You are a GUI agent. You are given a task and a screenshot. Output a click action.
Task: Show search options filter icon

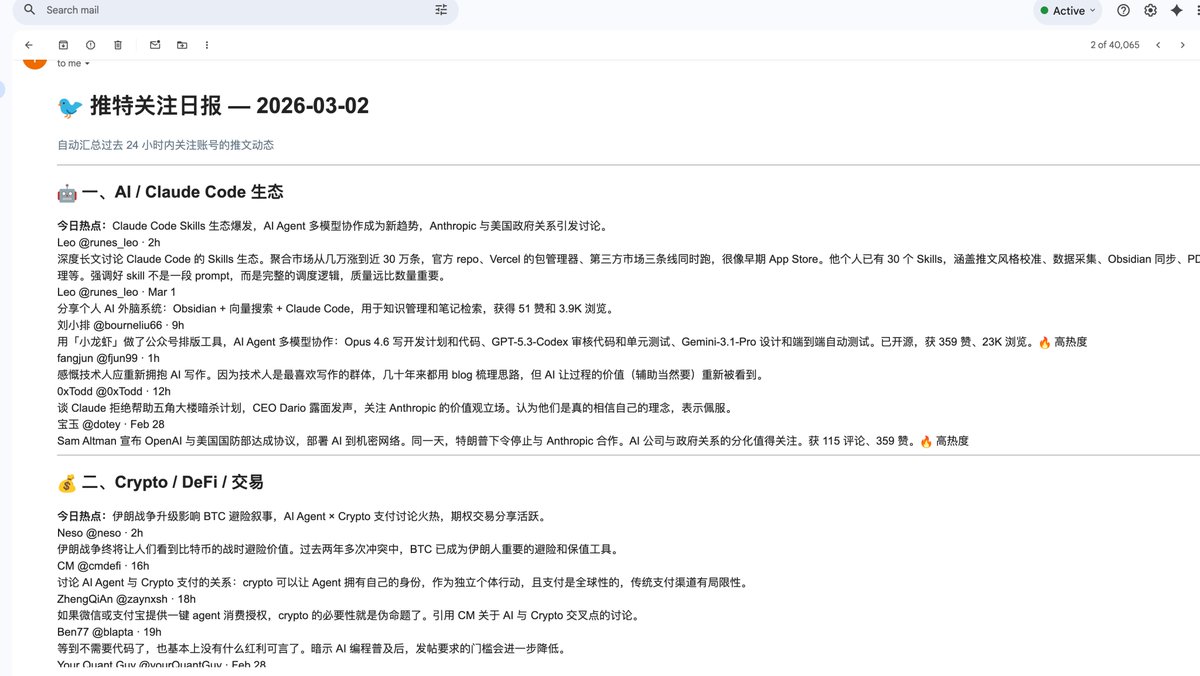click(x=442, y=10)
